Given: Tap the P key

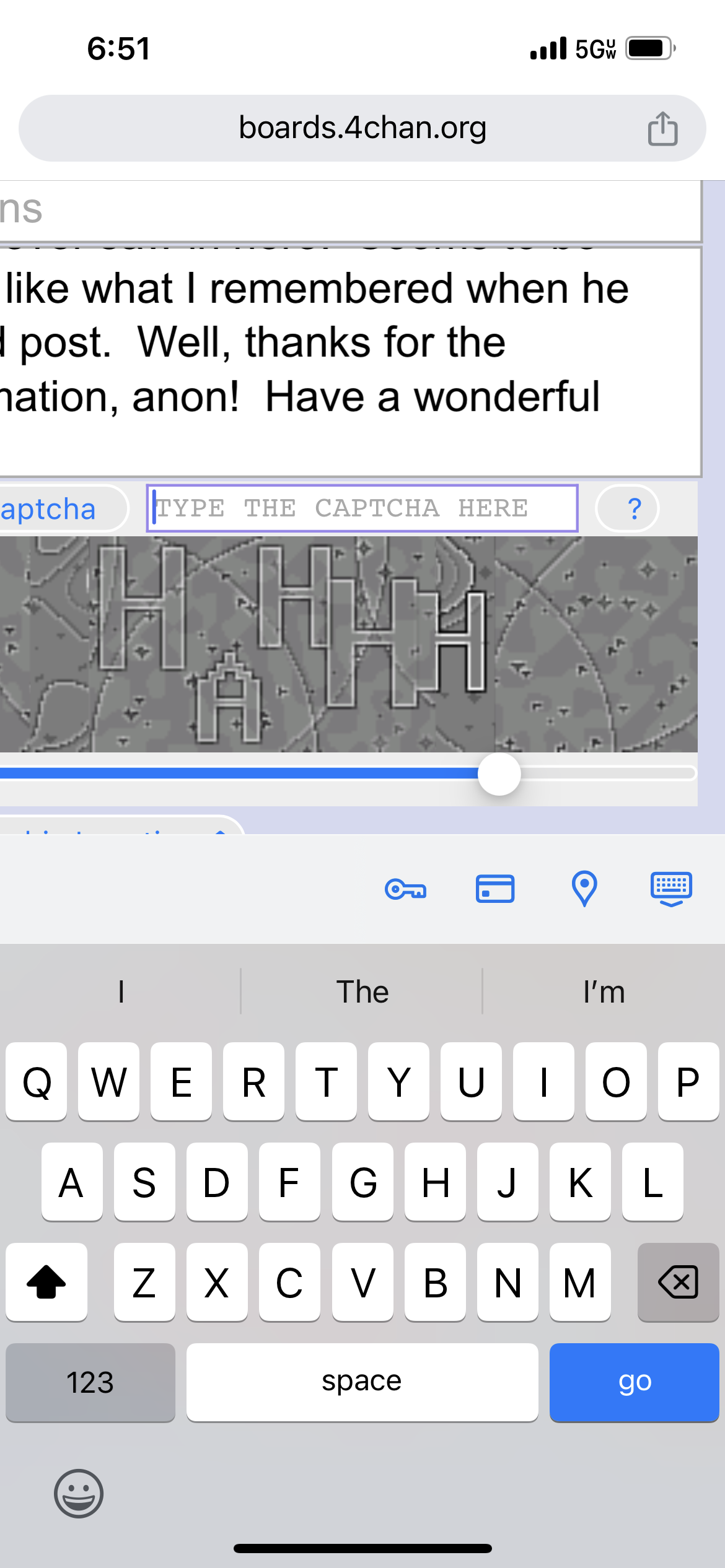Looking at the screenshot, I should 688,1081.
